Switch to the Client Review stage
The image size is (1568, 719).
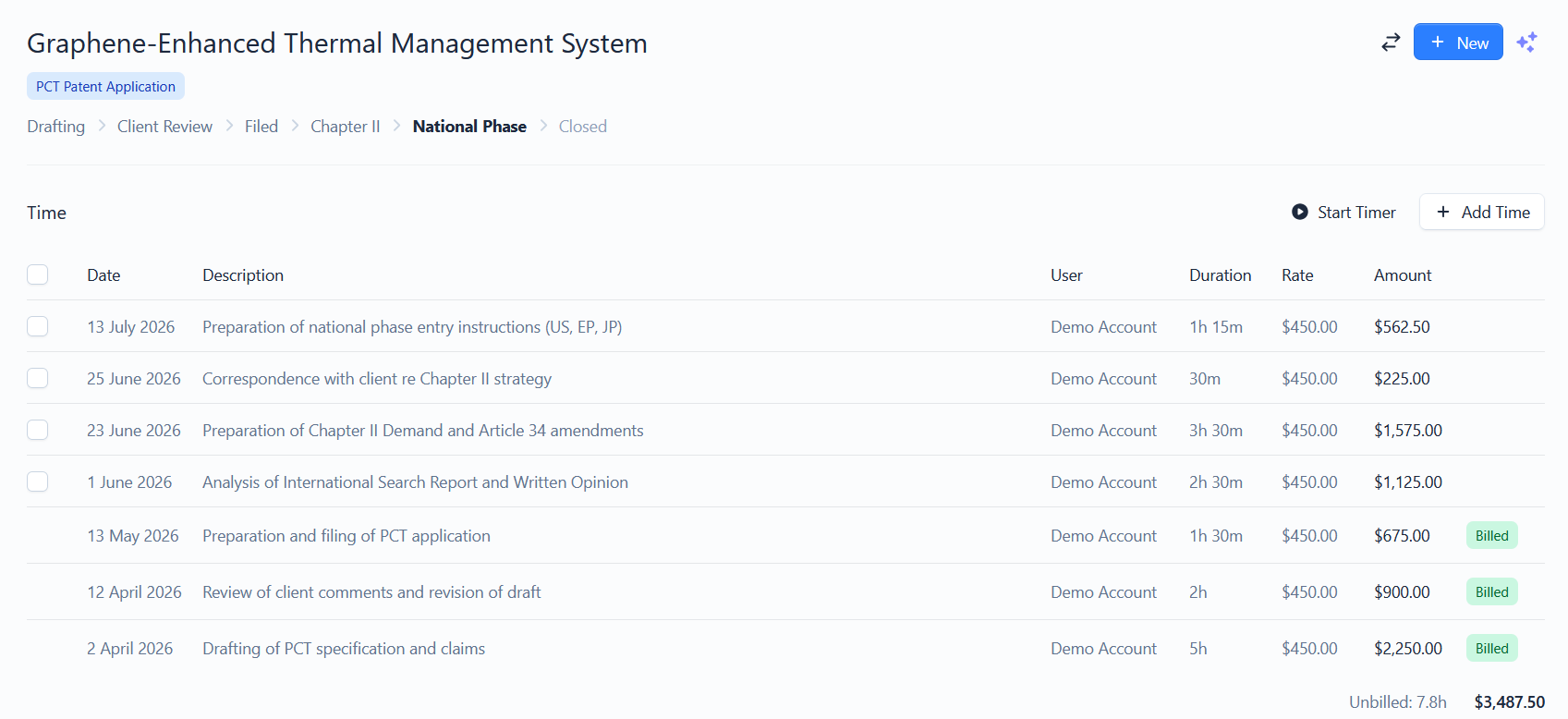click(x=164, y=127)
